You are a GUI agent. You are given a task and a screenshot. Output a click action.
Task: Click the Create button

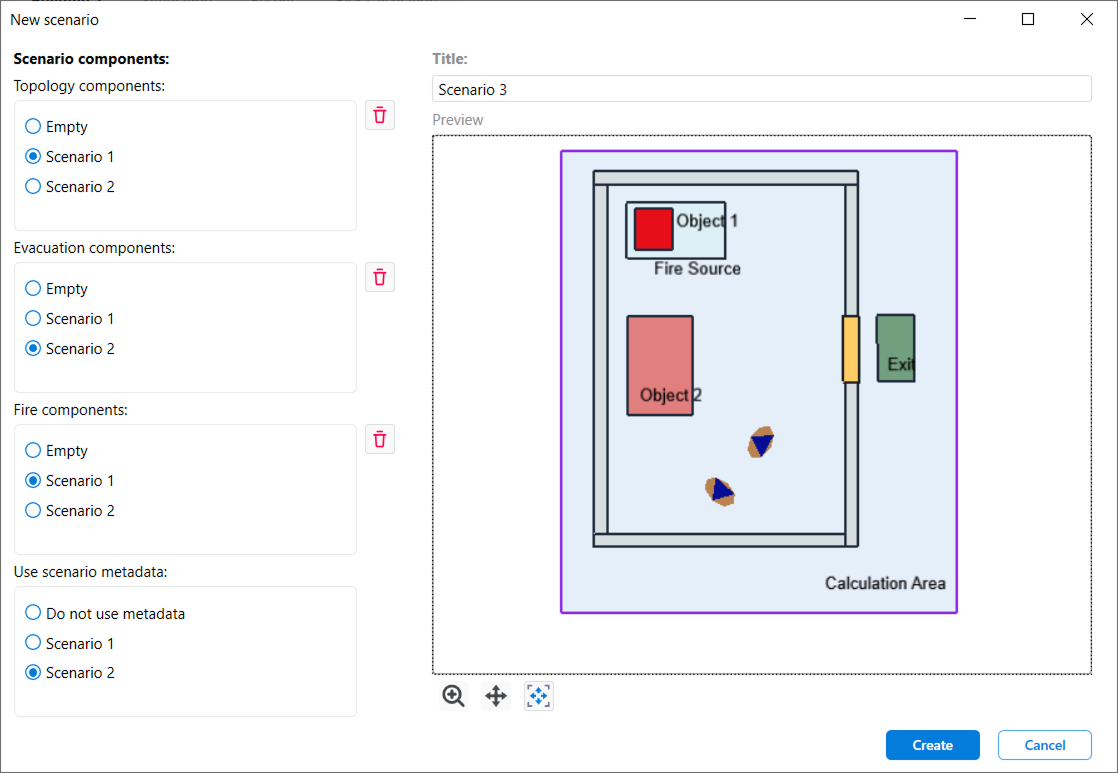click(932, 744)
